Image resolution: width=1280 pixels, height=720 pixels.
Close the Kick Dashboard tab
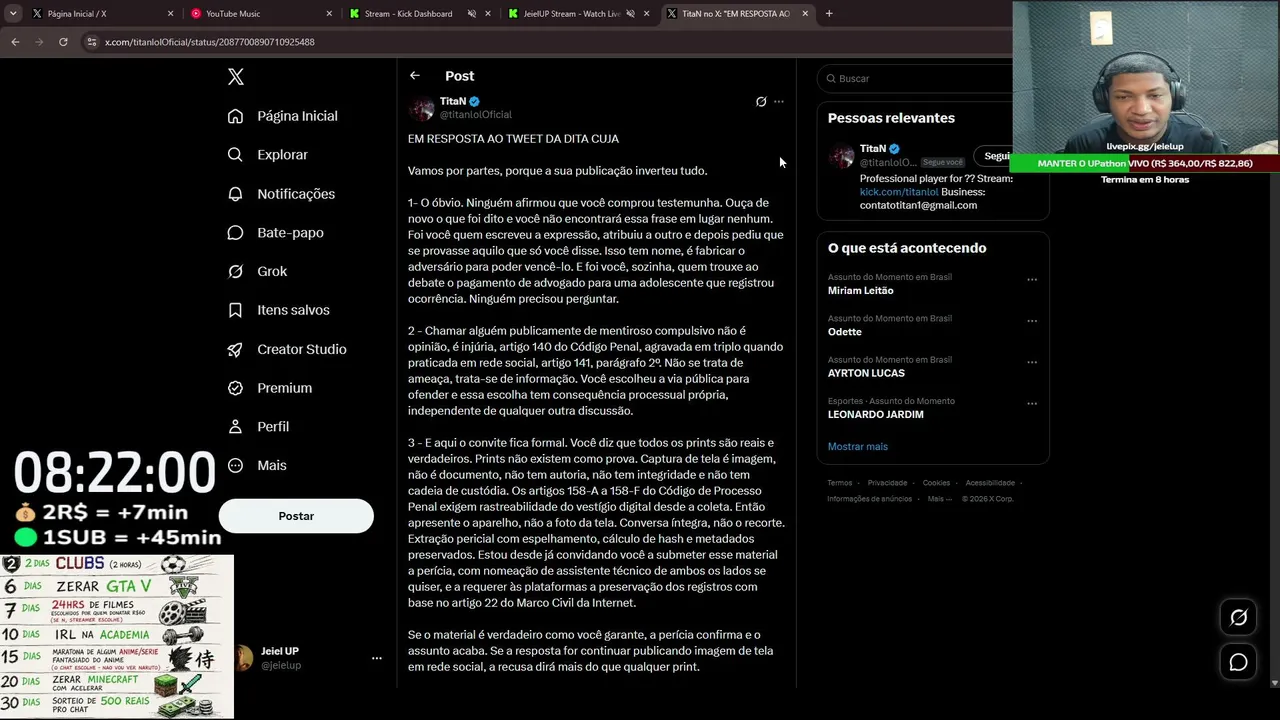click(x=488, y=14)
